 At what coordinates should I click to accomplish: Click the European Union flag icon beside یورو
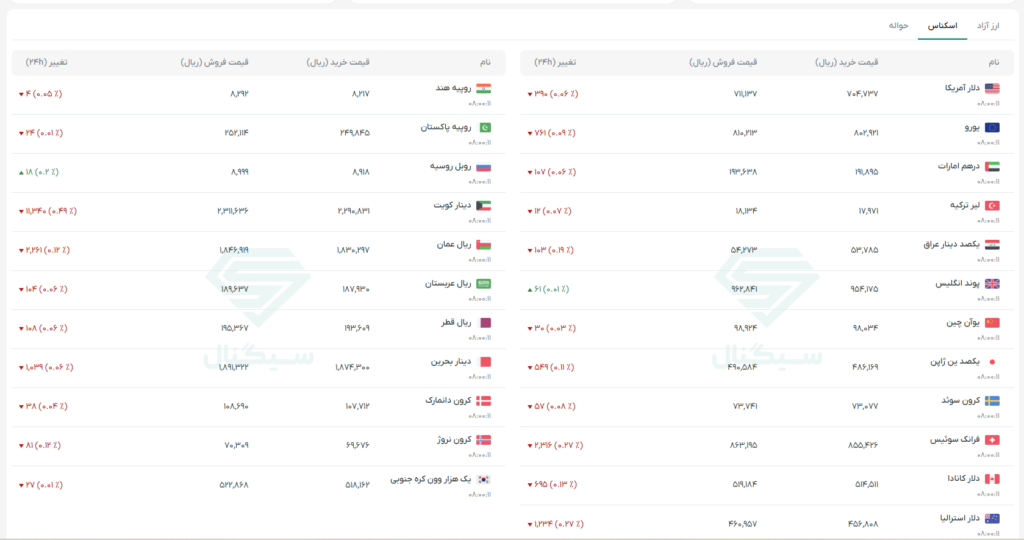(992, 127)
